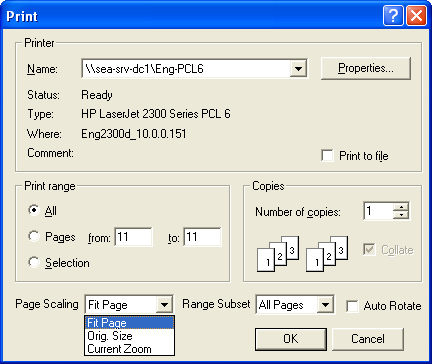Image resolution: width=432 pixels, height=364 pixels.
Task: Close the Print dialog with X
Action: point(416,16)
